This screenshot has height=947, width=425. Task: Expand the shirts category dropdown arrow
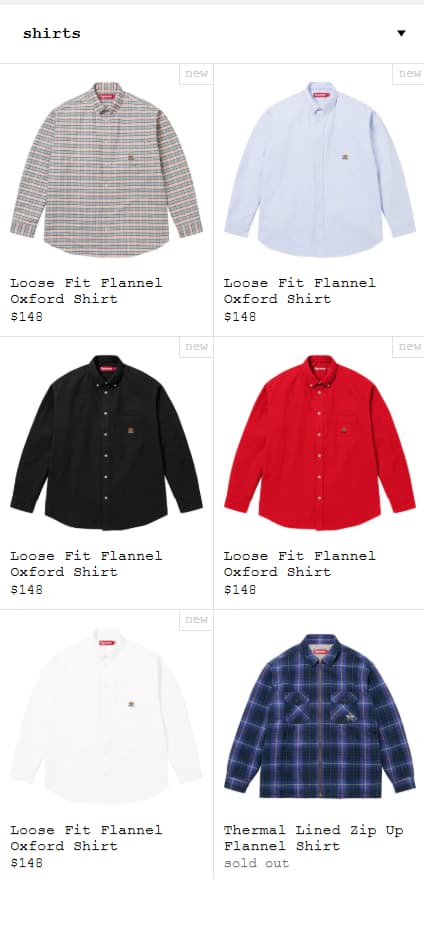pos(401,33)
